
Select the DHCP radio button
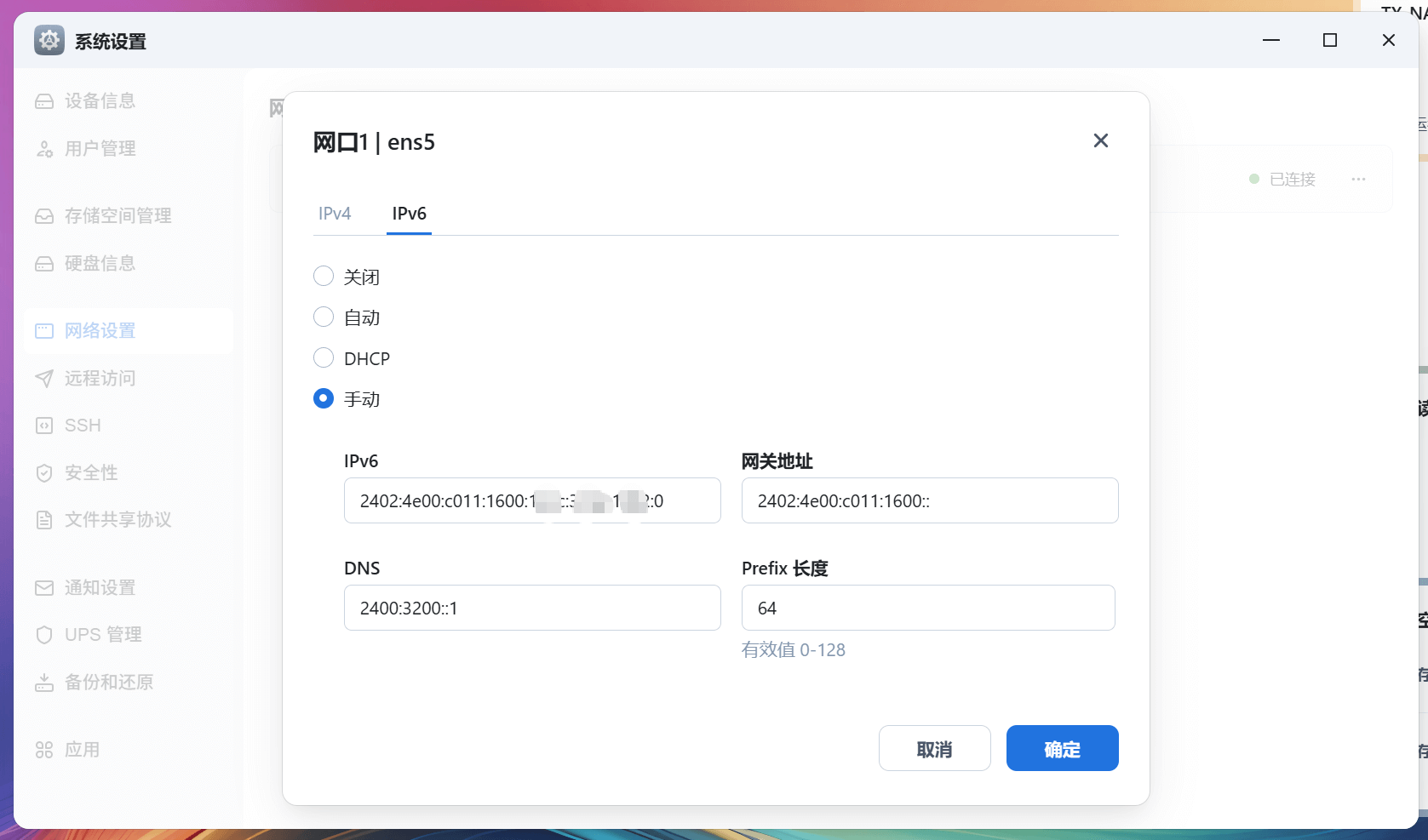click(x=324, y=357)
